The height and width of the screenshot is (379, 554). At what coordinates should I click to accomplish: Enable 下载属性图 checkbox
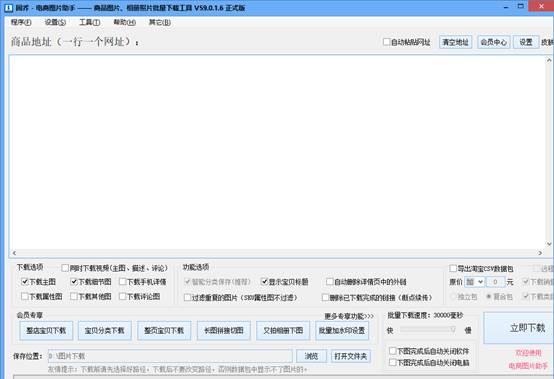[24, 296]
